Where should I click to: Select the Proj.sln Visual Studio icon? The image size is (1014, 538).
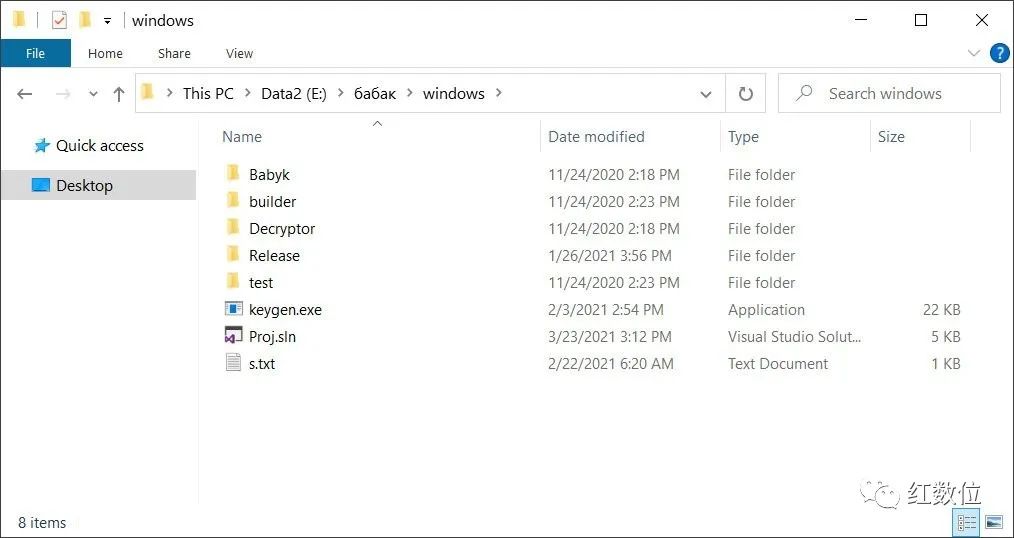233,336
